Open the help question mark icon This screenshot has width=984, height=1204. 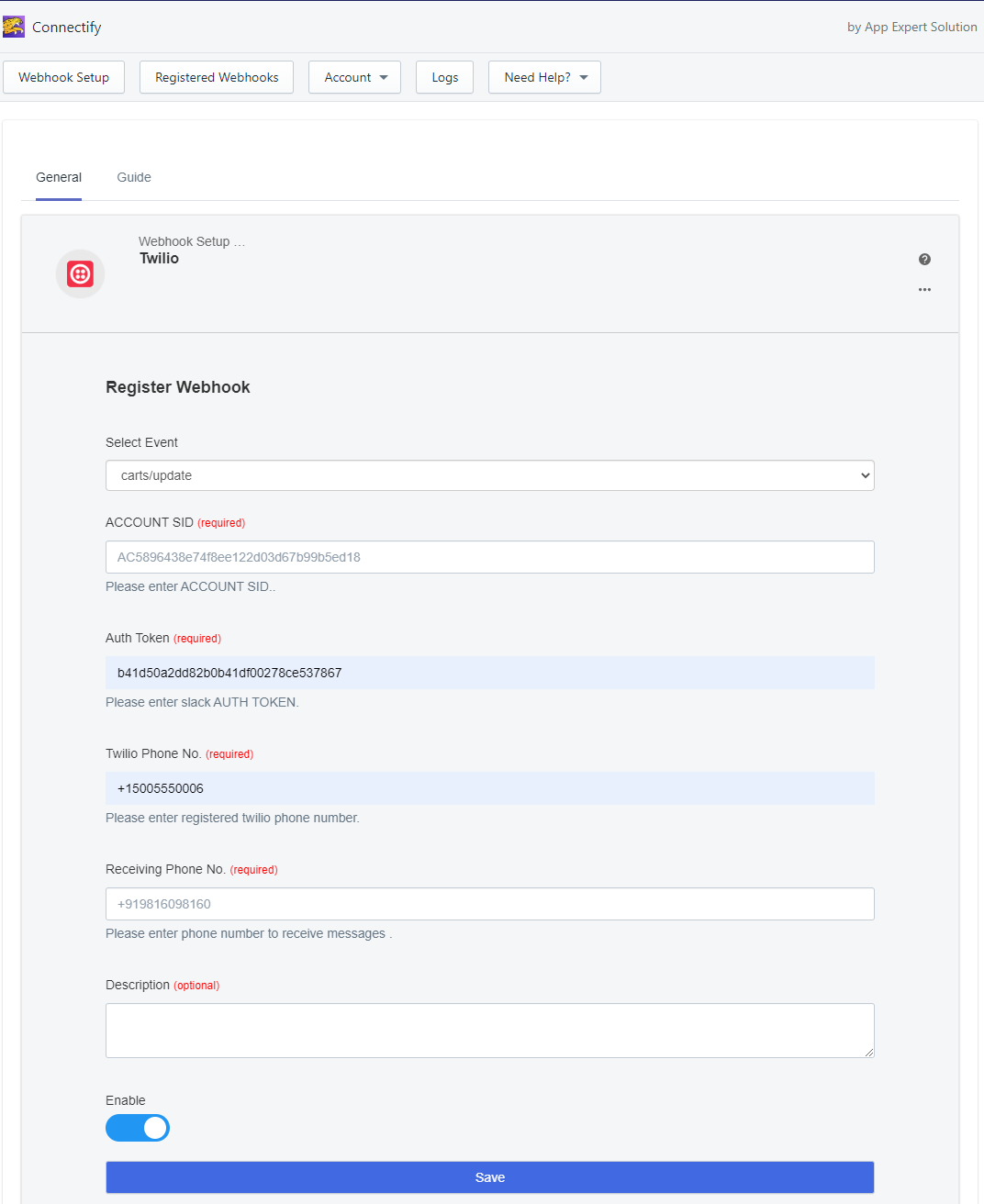(924, 260)
